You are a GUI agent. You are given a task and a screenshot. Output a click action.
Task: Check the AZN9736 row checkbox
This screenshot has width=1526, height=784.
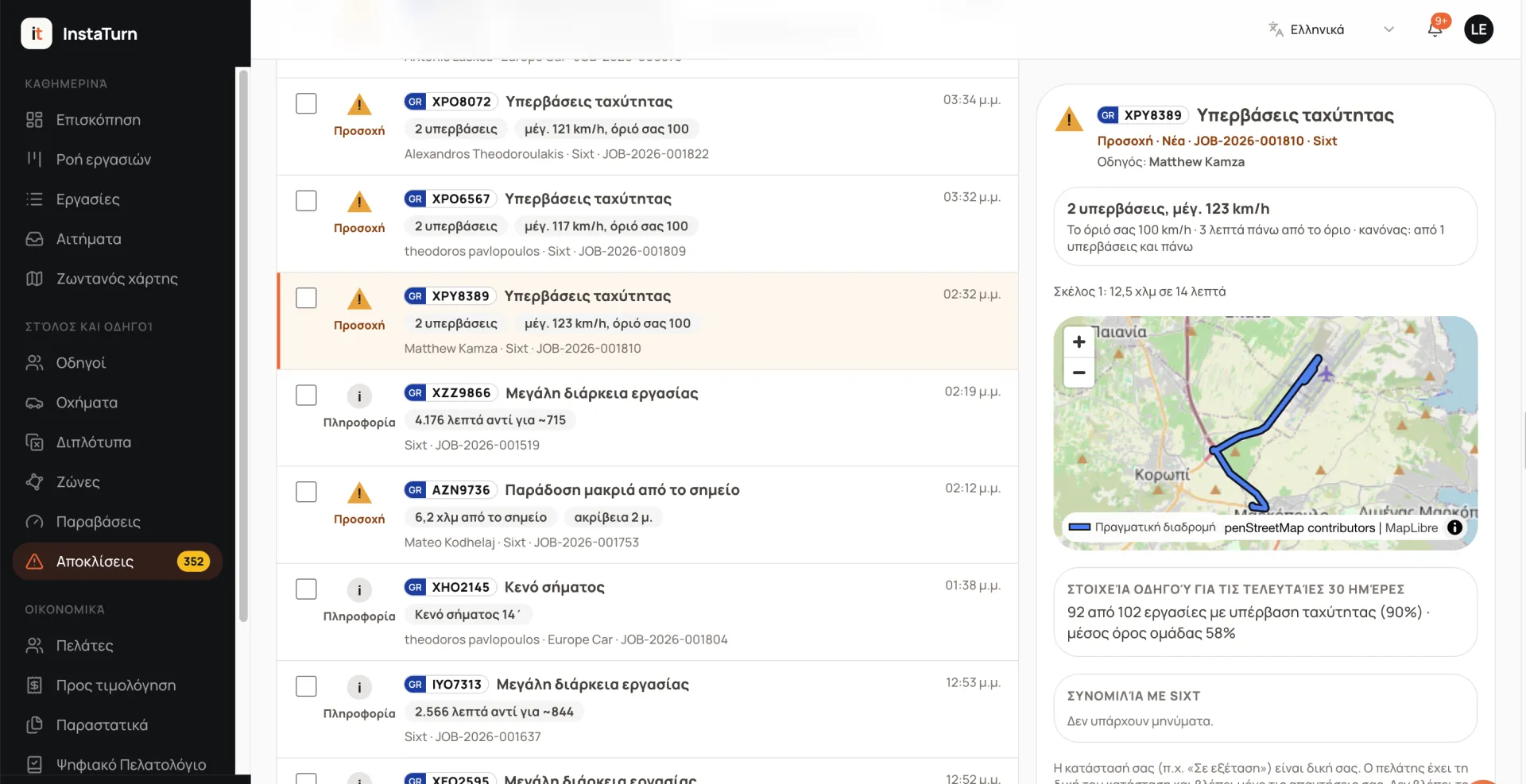pyautogui.click(x=306, y=492)
